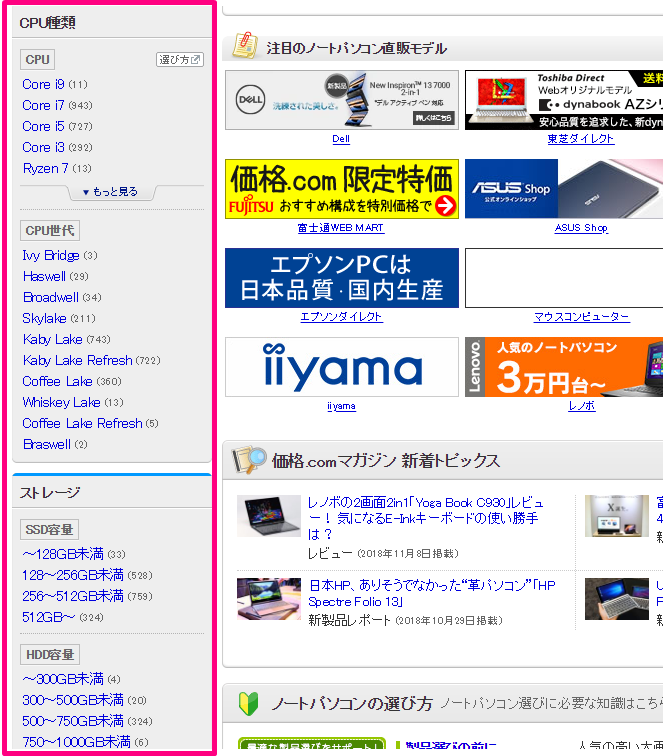Open the Dell text link

coord(341,139)
